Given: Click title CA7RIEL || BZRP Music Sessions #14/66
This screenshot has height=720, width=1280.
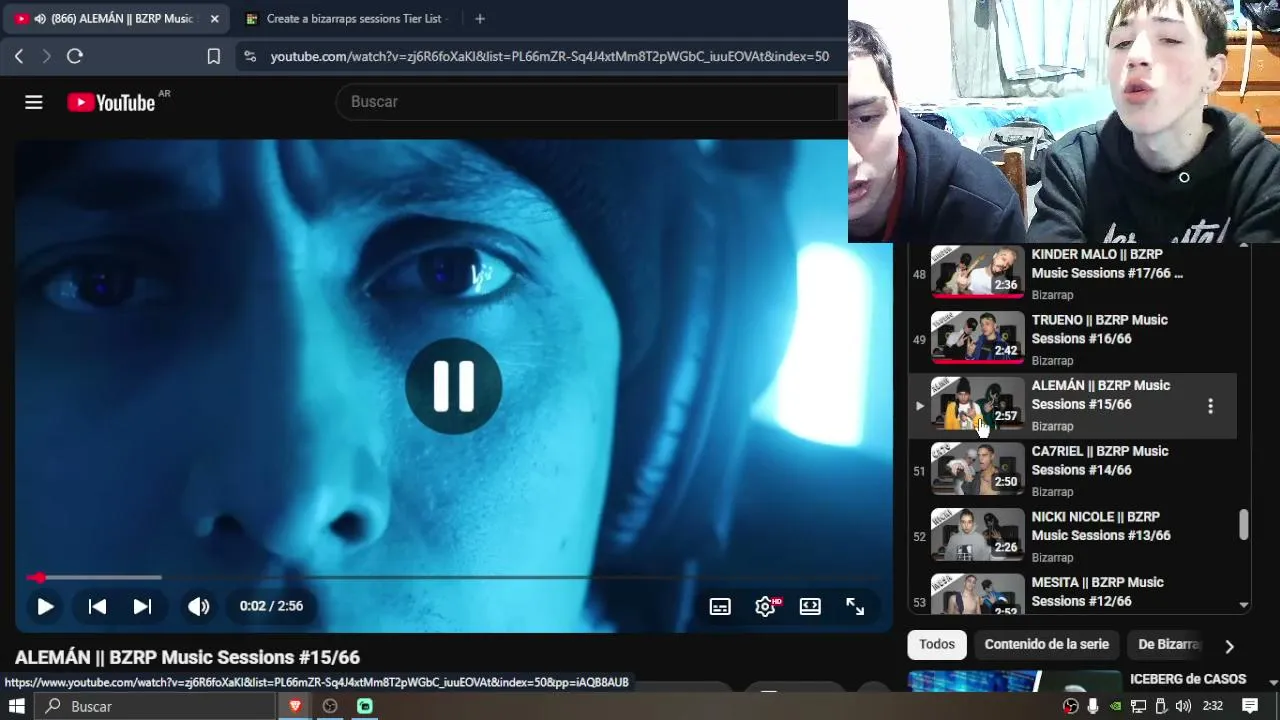Looking at the screenshot, I should (1100, 461).
